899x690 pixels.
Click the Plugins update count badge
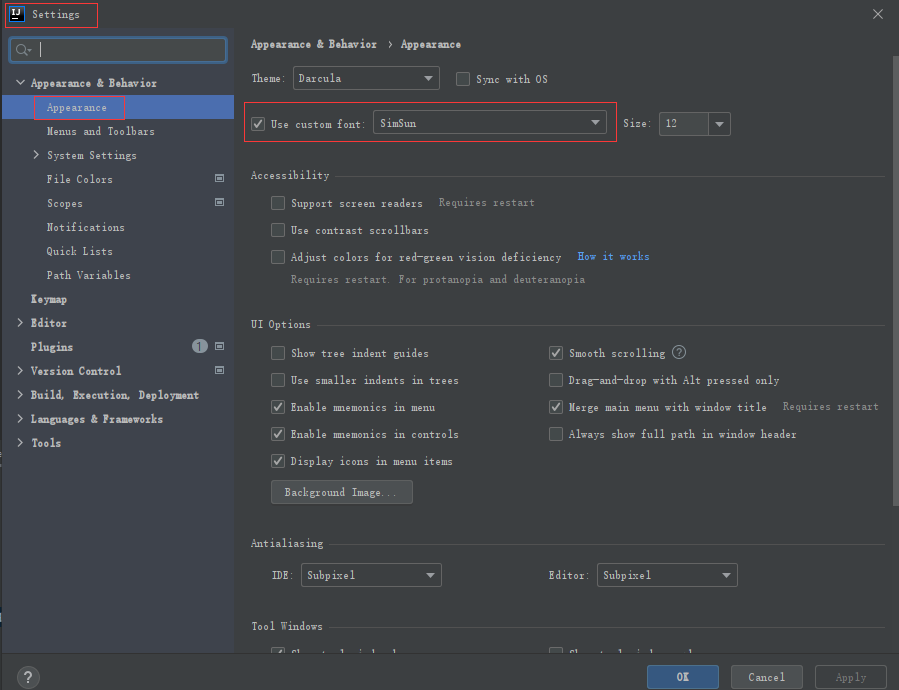tap(200, 347)
